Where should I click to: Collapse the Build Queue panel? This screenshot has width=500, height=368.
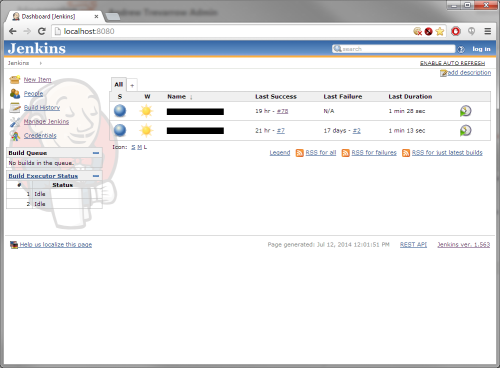(96, 153)
